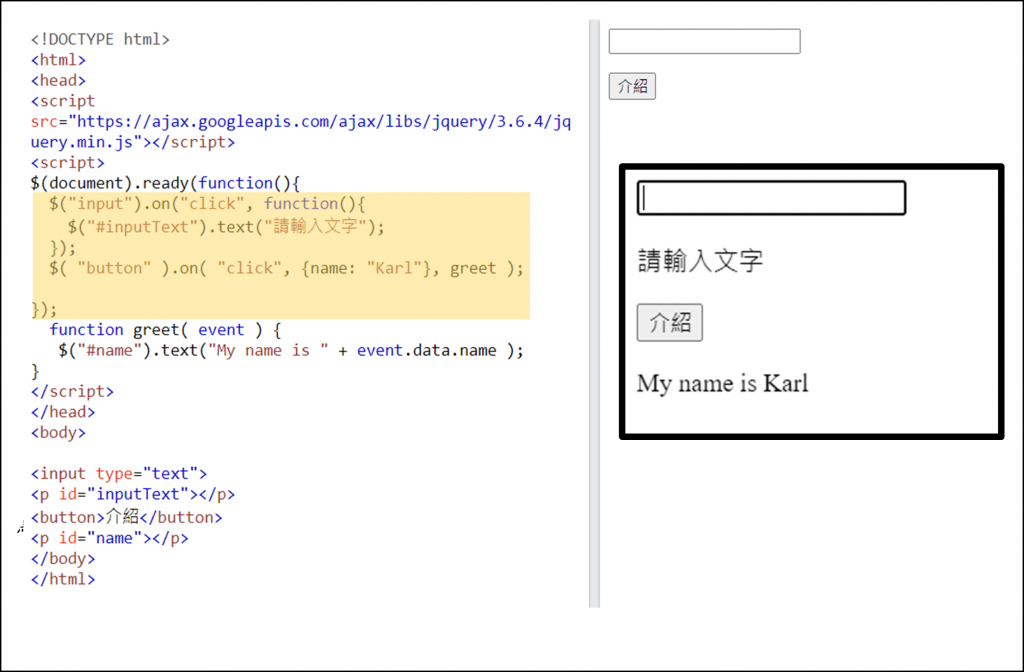The image size is (1024, 672).
Task: Click the closing </script> tag line
Action: pos(72,391)
